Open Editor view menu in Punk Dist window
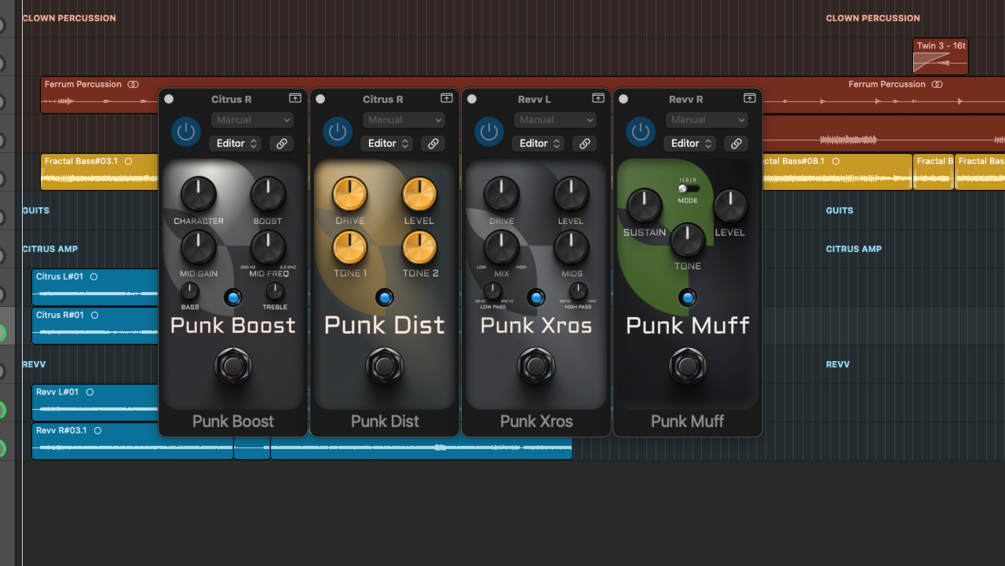The image size is (1005, 566). (x=387, y=144)
